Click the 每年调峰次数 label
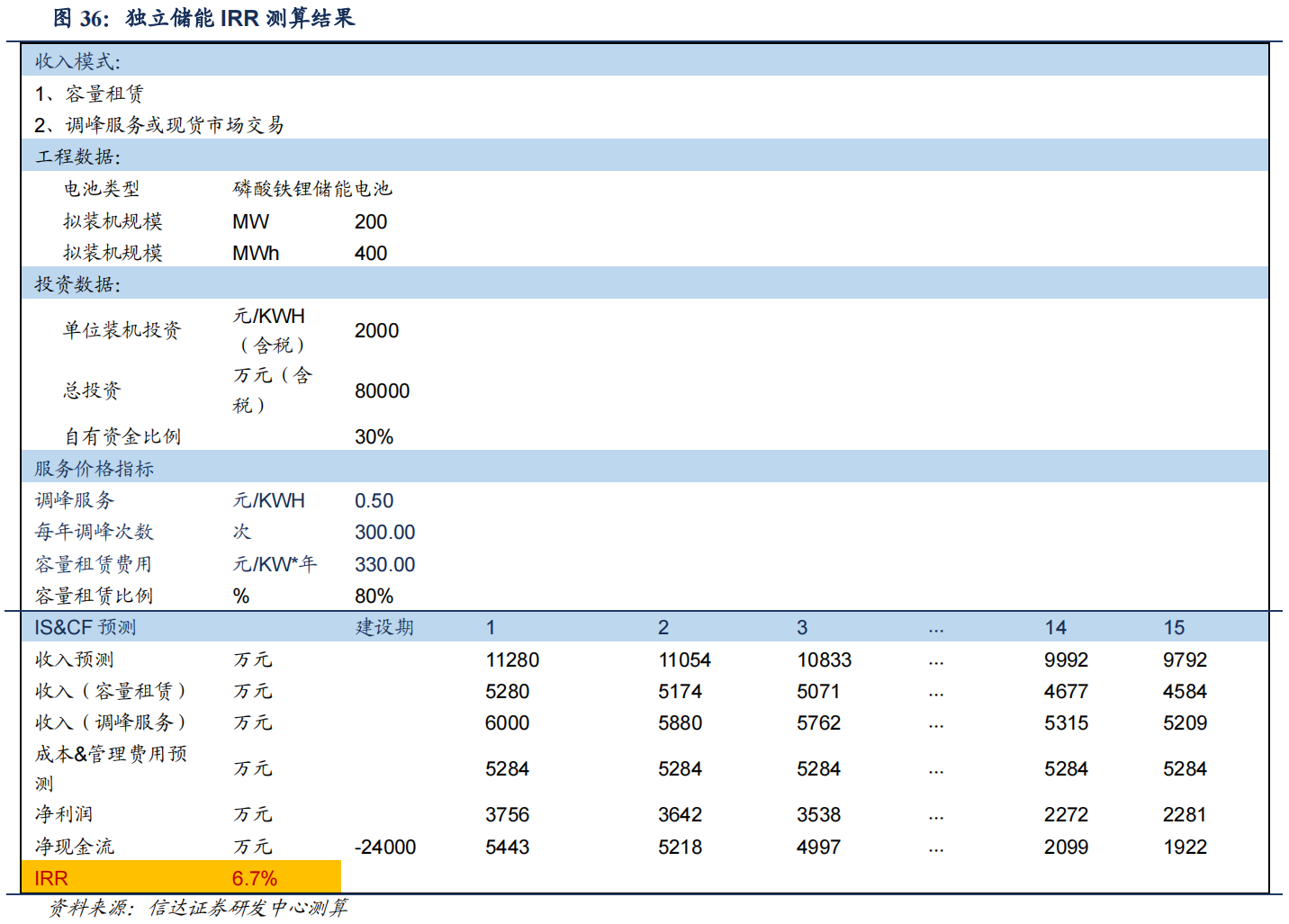 95,532
